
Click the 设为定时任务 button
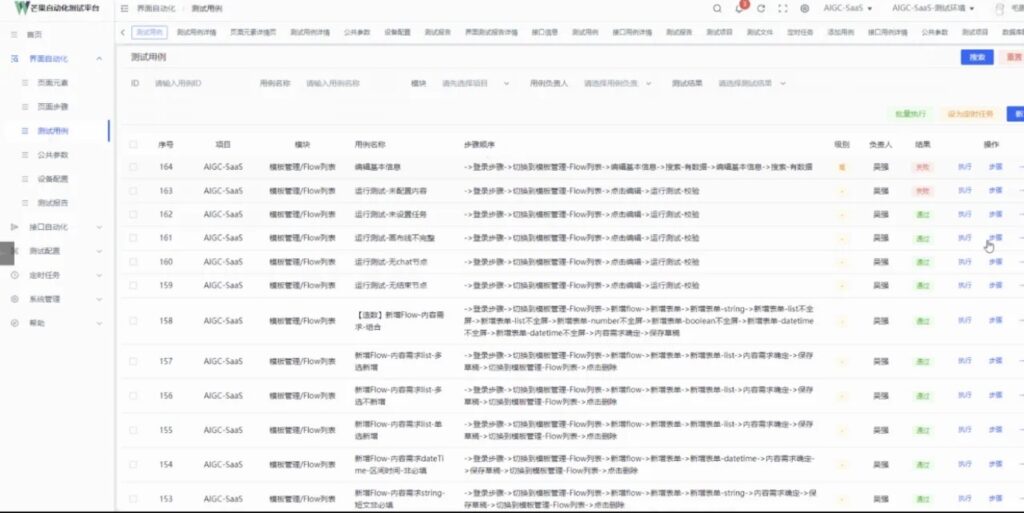pos(970,114)
